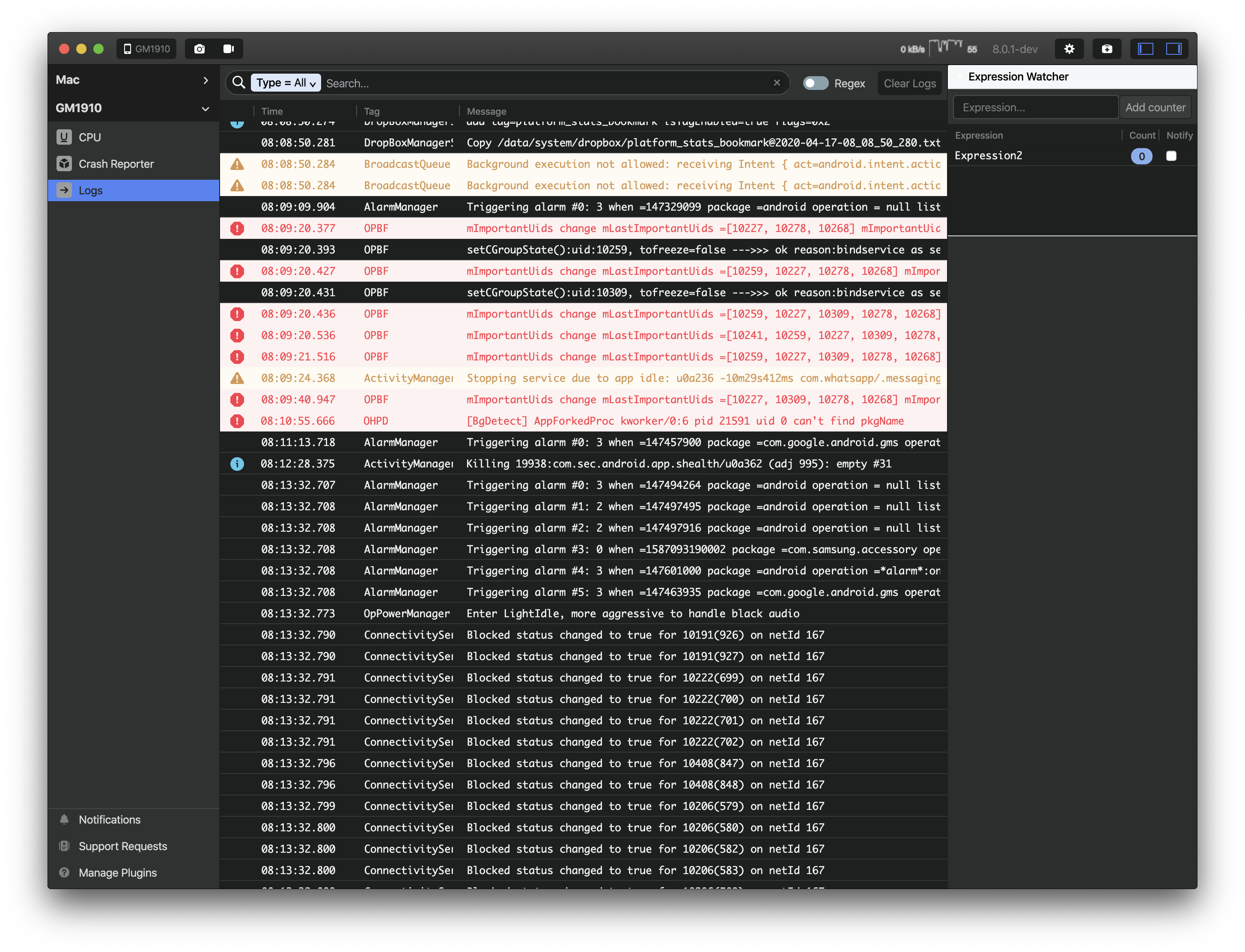Select Triggering alarm #4 log row
The image size is (1245, 952).
click(x=583, y=571)
